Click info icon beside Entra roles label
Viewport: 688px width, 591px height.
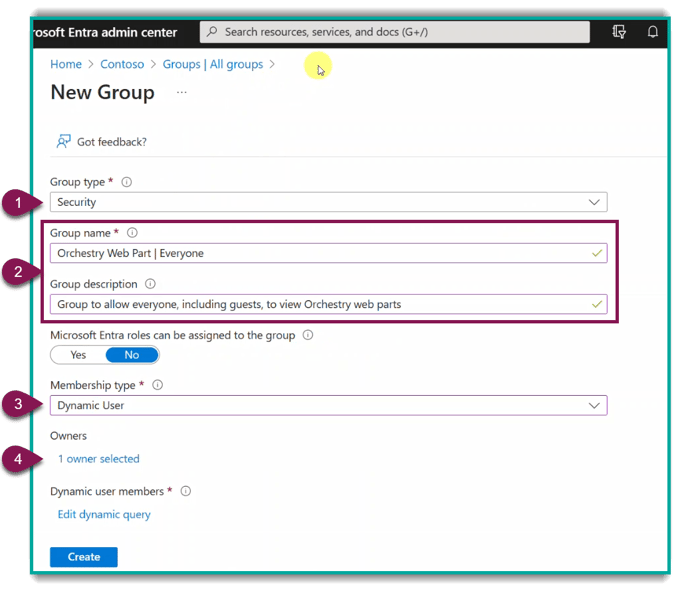click(x=308, y=335)
